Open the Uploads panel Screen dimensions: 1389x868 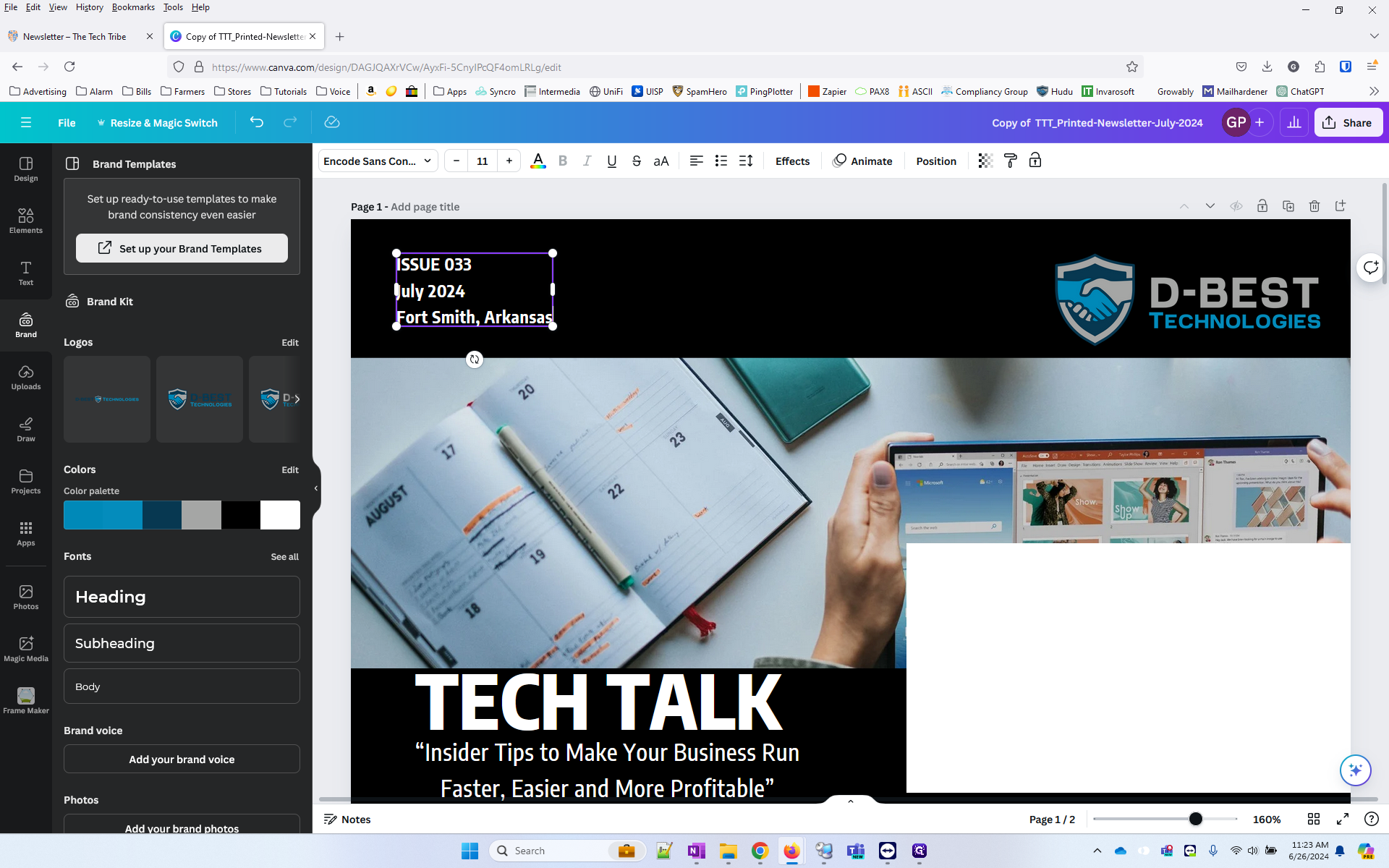(x=26, y=378)
